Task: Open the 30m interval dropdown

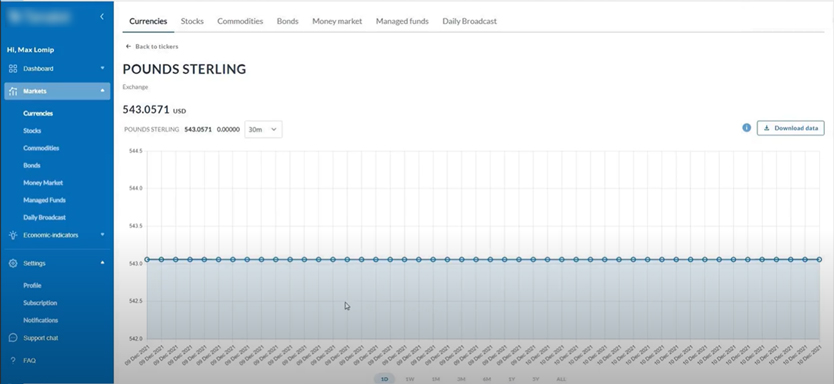Action: point(263,129)
